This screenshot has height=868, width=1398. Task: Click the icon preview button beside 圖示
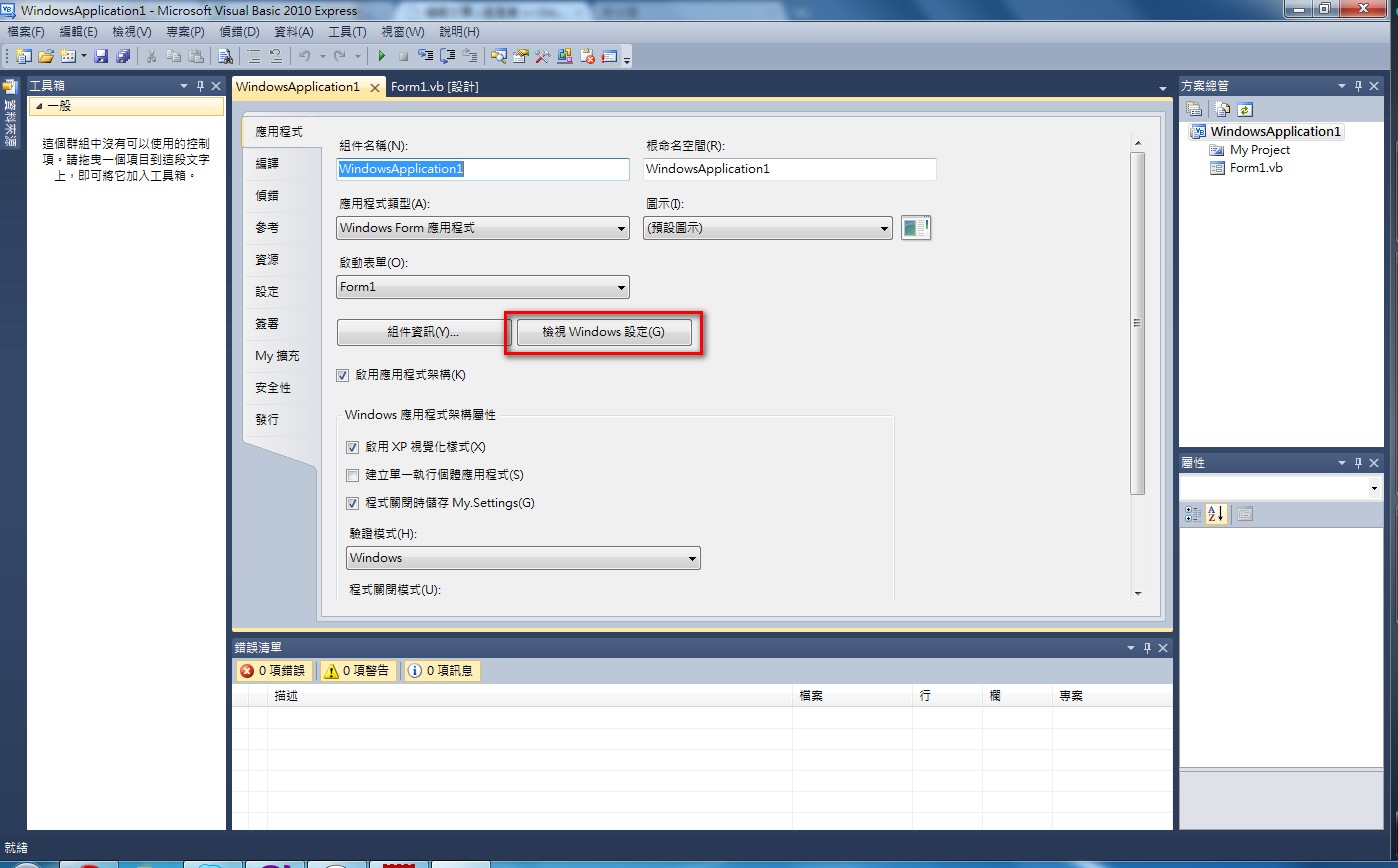916,228
